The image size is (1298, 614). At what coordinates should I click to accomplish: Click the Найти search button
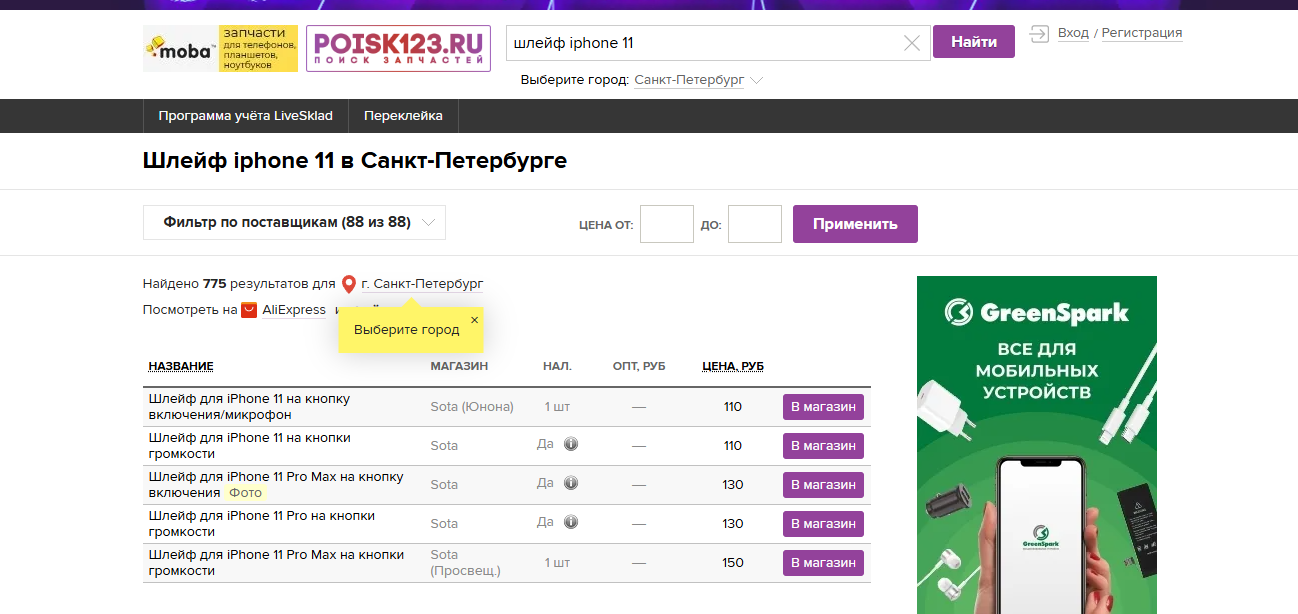click(x=974, y=42)
